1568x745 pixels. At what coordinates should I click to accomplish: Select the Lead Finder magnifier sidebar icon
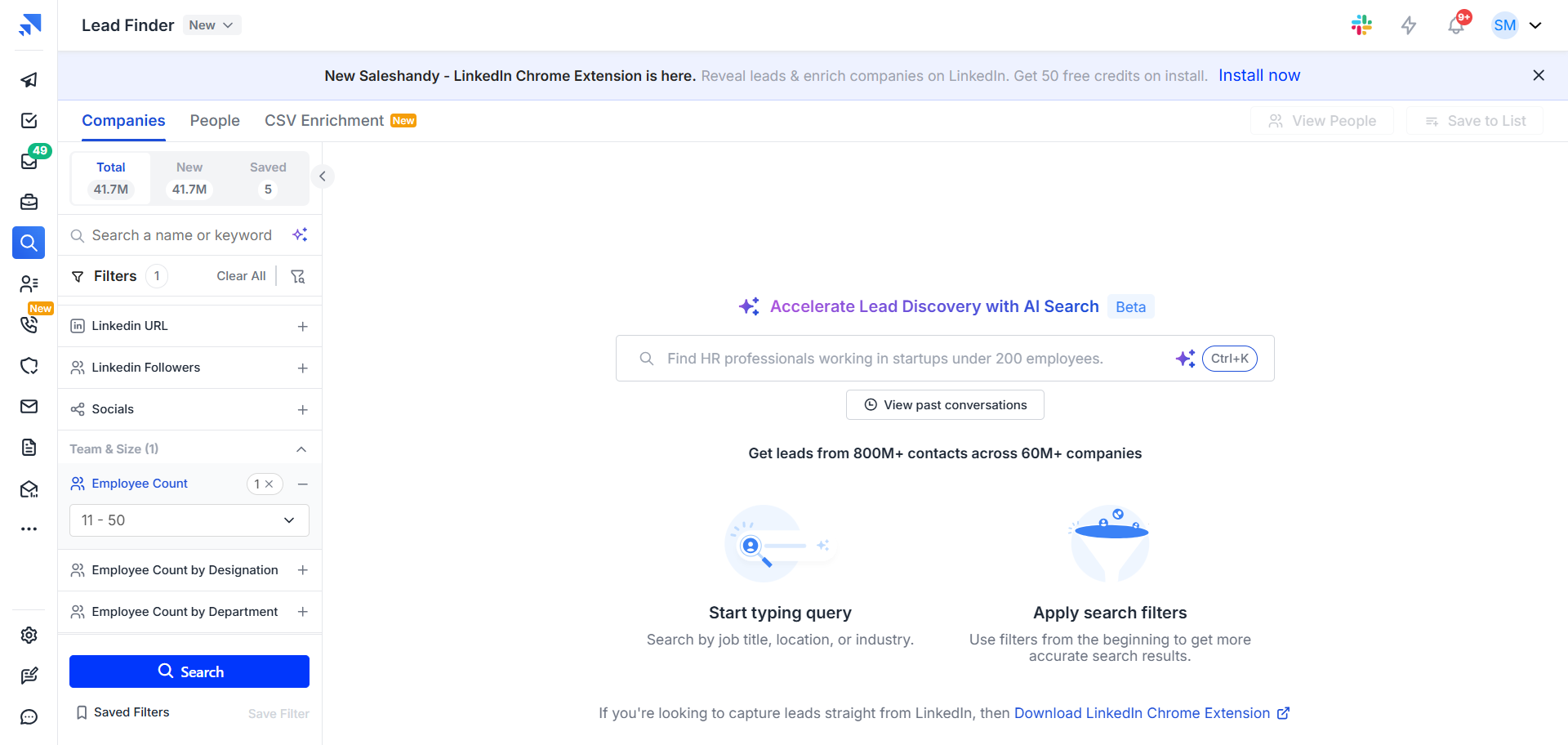pos(29,243)
